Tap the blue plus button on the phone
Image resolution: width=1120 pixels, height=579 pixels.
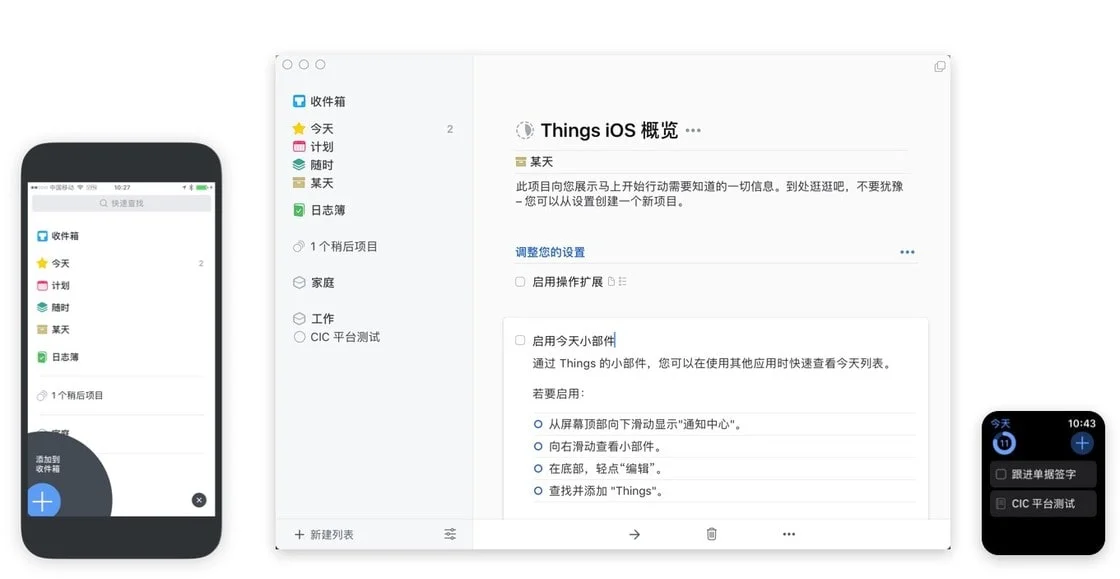tap(43, 501)
